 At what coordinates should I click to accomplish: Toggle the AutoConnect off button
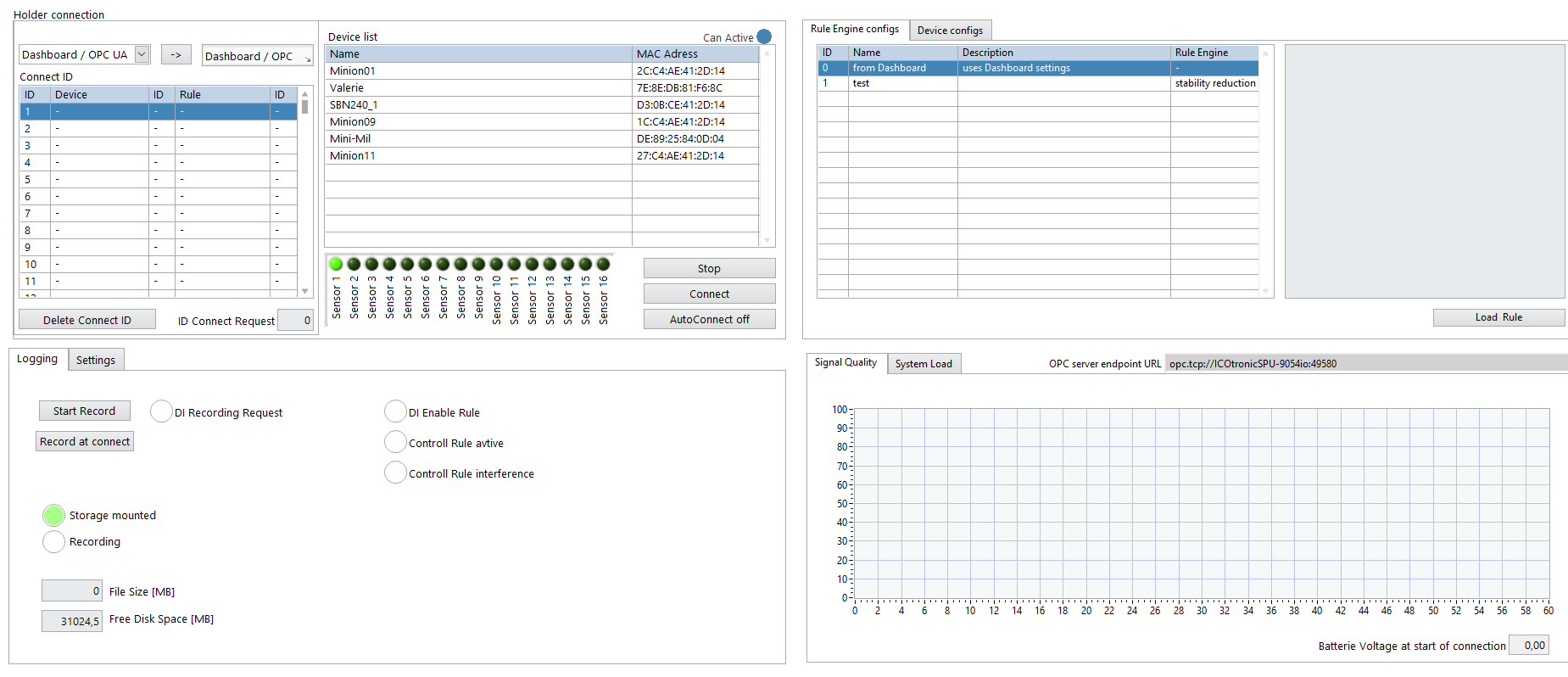(709, 319)
